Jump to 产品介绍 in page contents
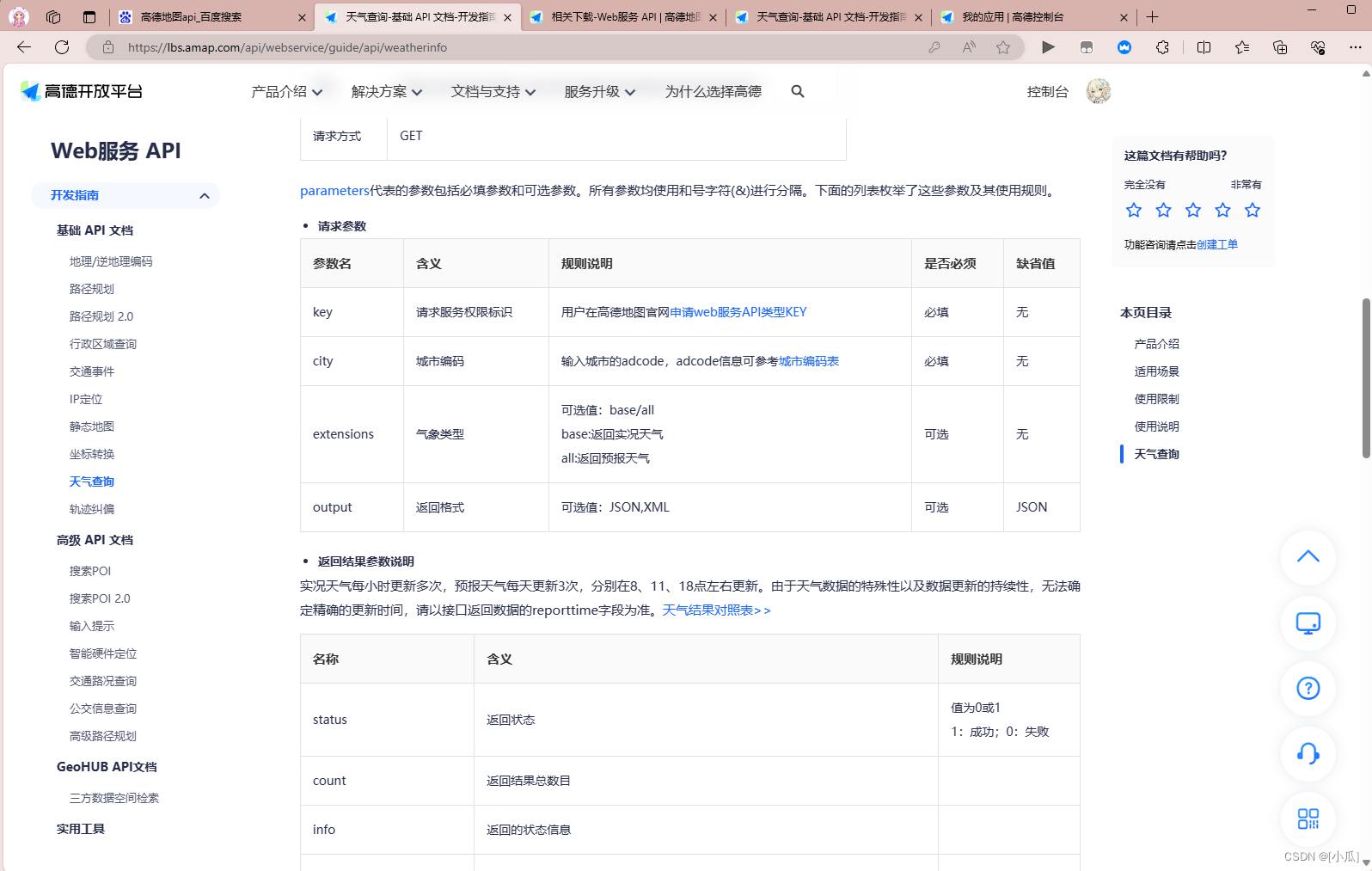Image resolution: width=1372 pixels, height=871 pixels. pos(1156,344)
